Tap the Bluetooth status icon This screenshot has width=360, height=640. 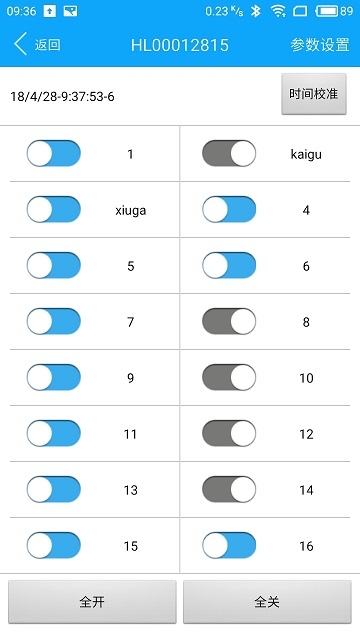click(x=256, y=11)
